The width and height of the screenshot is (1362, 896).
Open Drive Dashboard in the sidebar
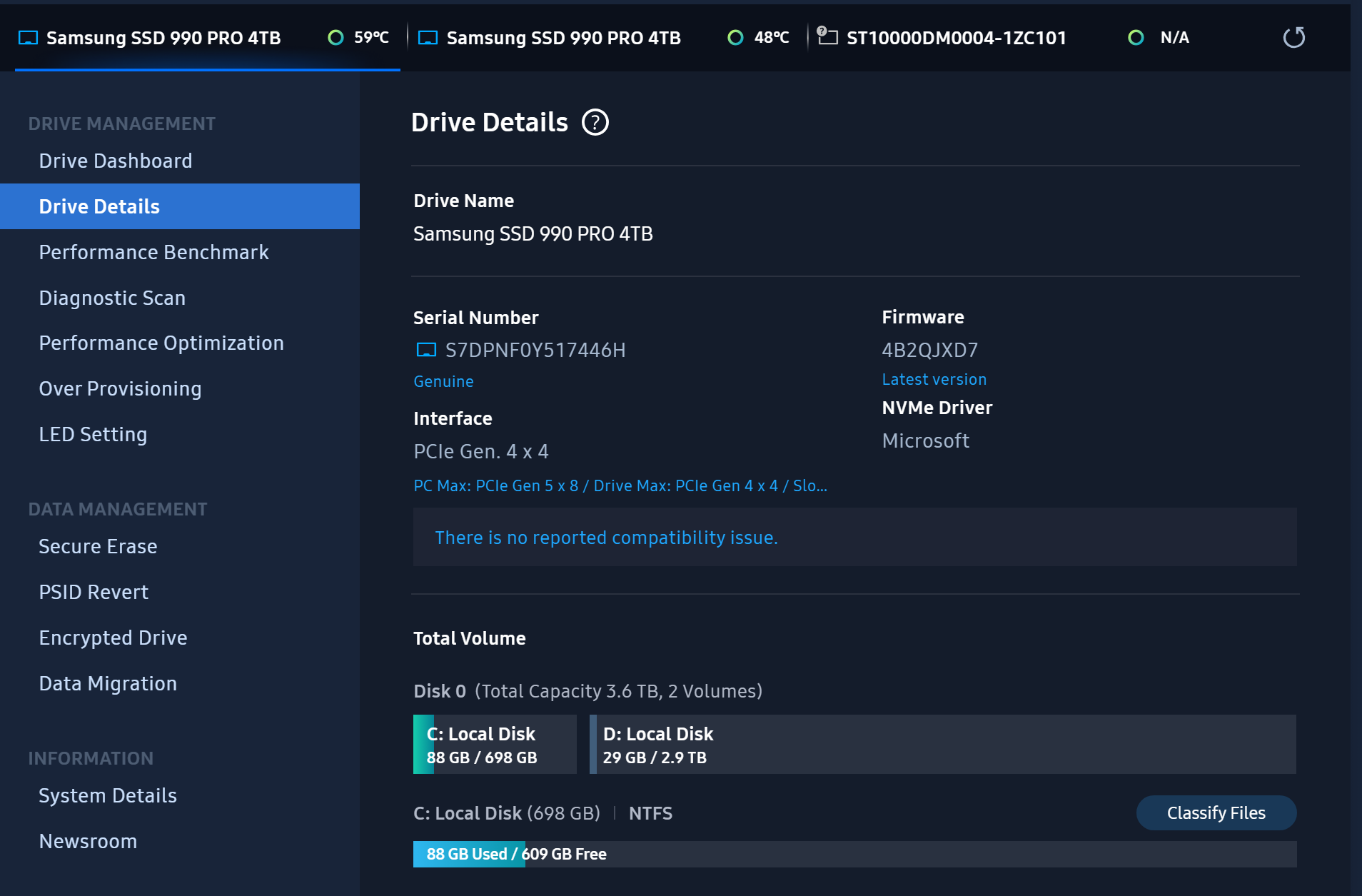coord(180,161)
